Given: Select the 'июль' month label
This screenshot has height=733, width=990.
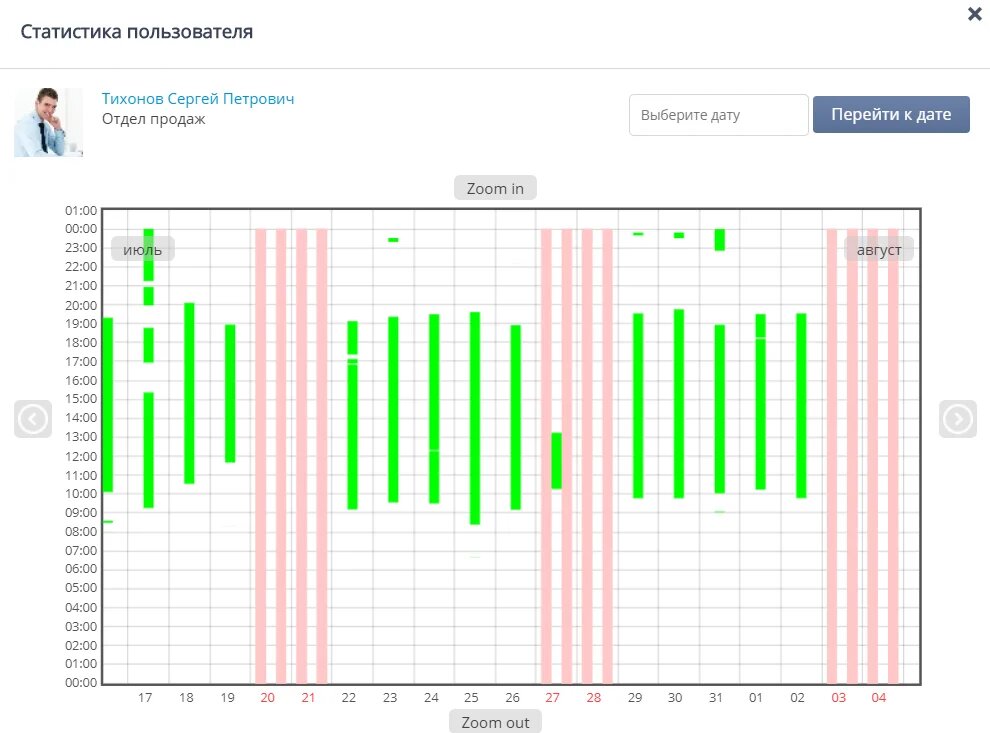Looking at the screenshot, I should pos(143,249).
